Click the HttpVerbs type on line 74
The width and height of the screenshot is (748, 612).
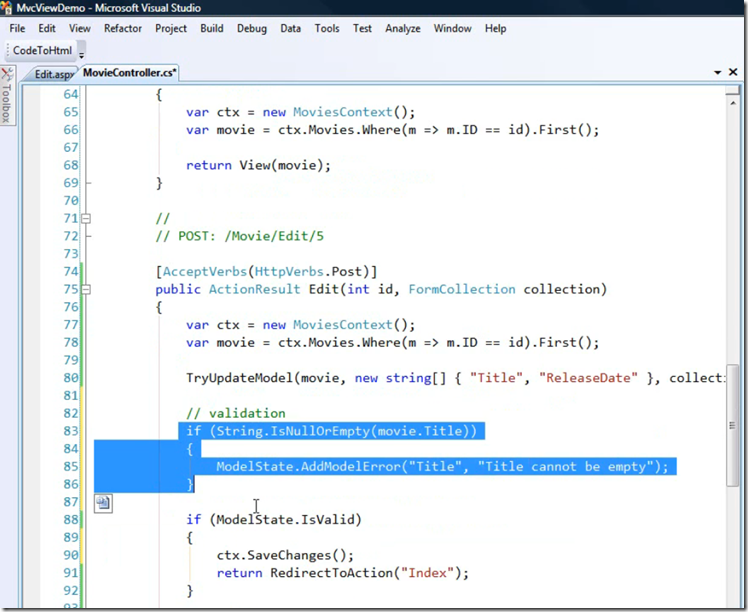click(289, 271)
